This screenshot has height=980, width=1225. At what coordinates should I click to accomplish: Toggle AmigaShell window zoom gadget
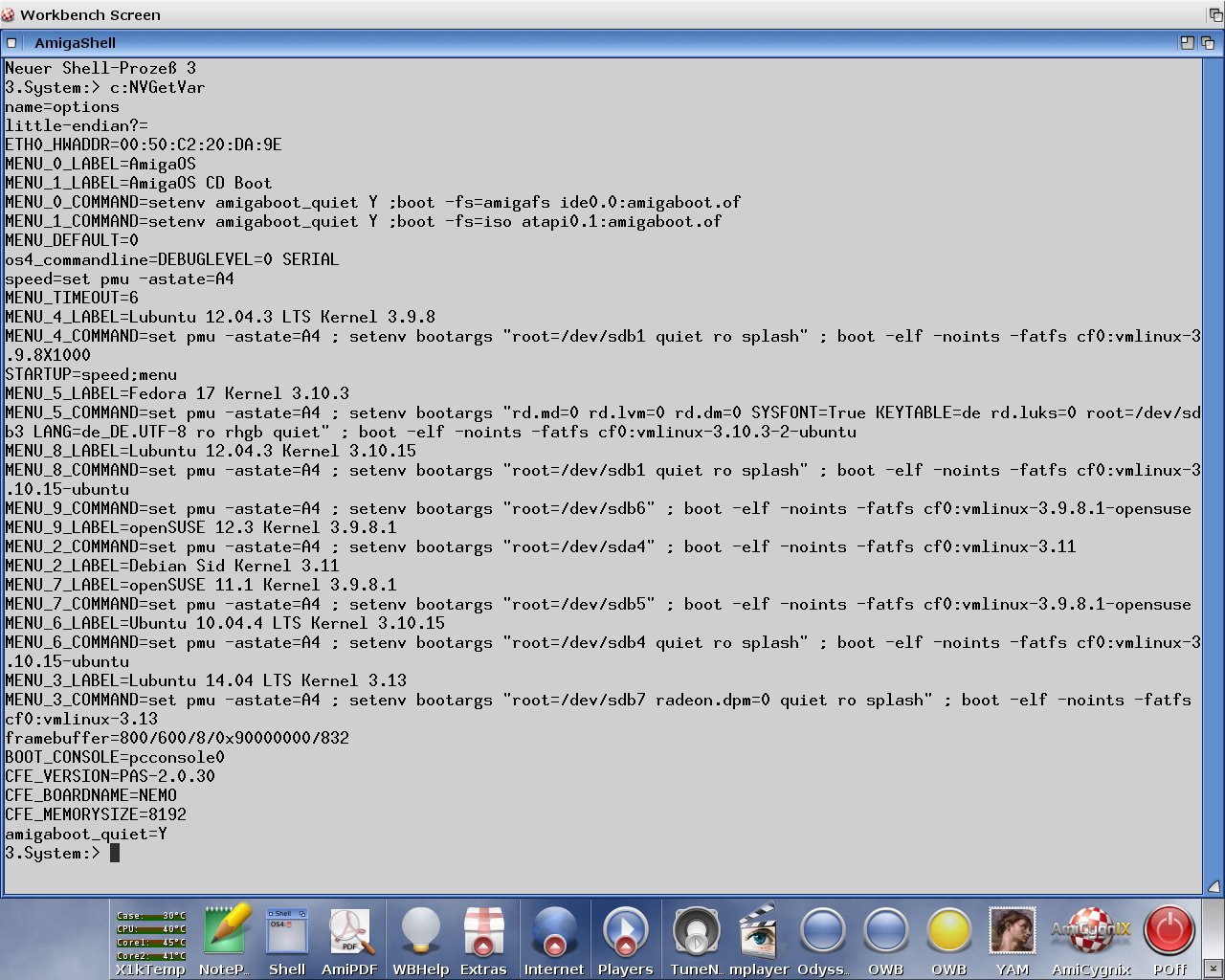tap(1188, 43)
